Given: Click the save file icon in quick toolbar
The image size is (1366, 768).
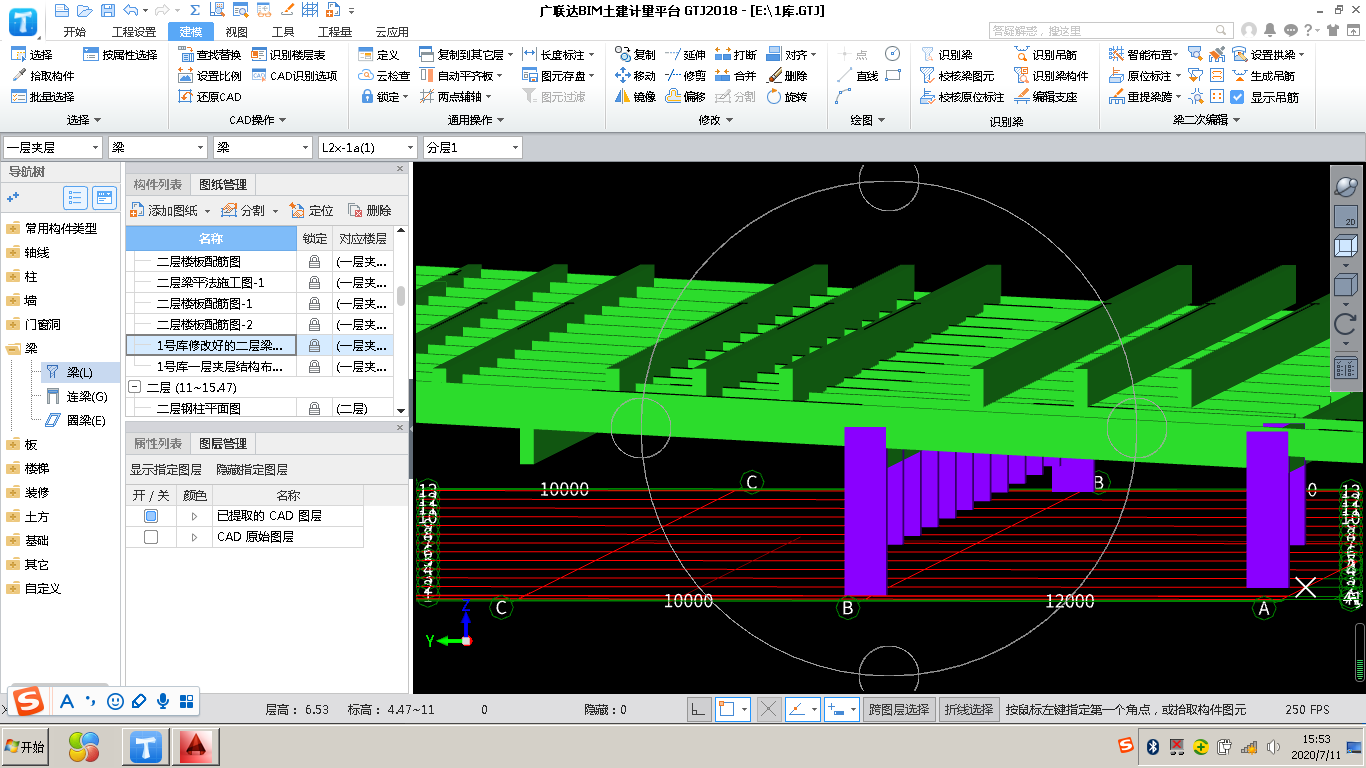Looking at the screenshot, I should tap(107, 10).
